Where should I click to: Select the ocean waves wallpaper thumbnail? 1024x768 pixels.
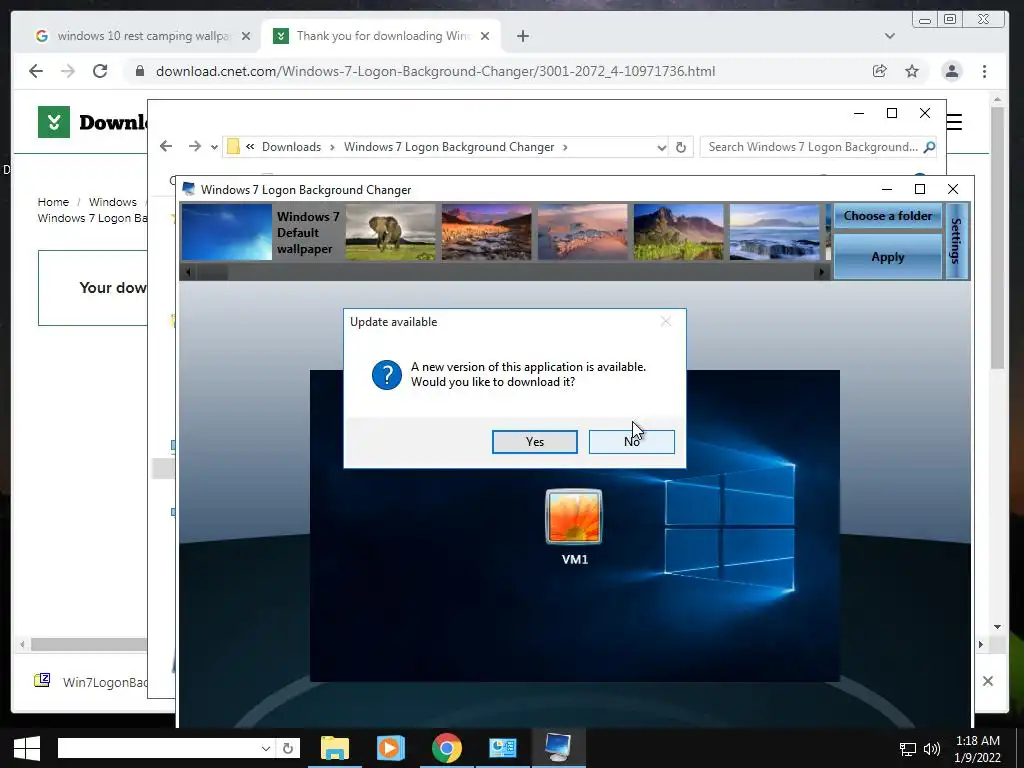pyautogui.click(x=775, y=232)
